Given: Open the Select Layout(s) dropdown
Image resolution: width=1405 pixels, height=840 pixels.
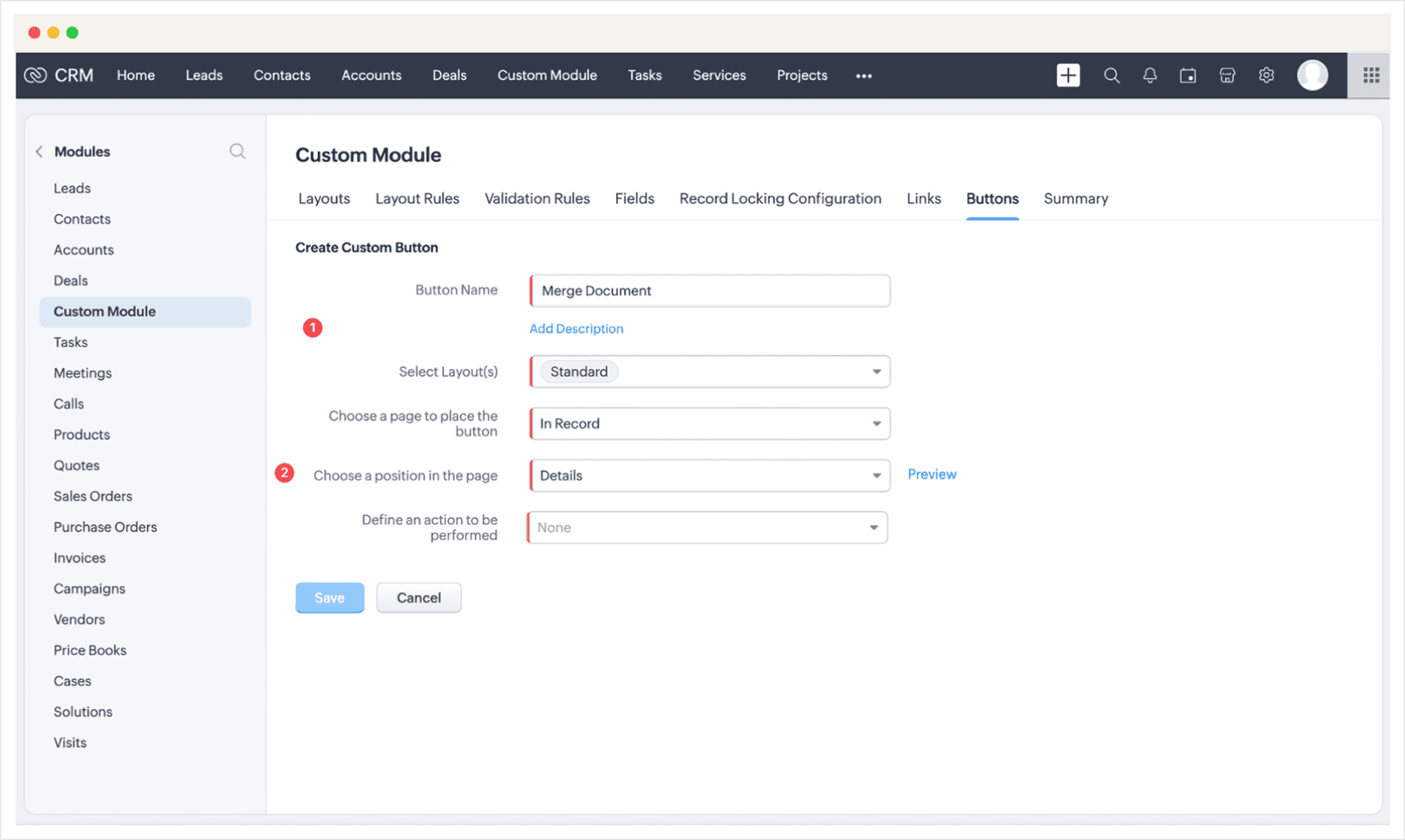Looking at the screenshot, I should tap(710, 371).
